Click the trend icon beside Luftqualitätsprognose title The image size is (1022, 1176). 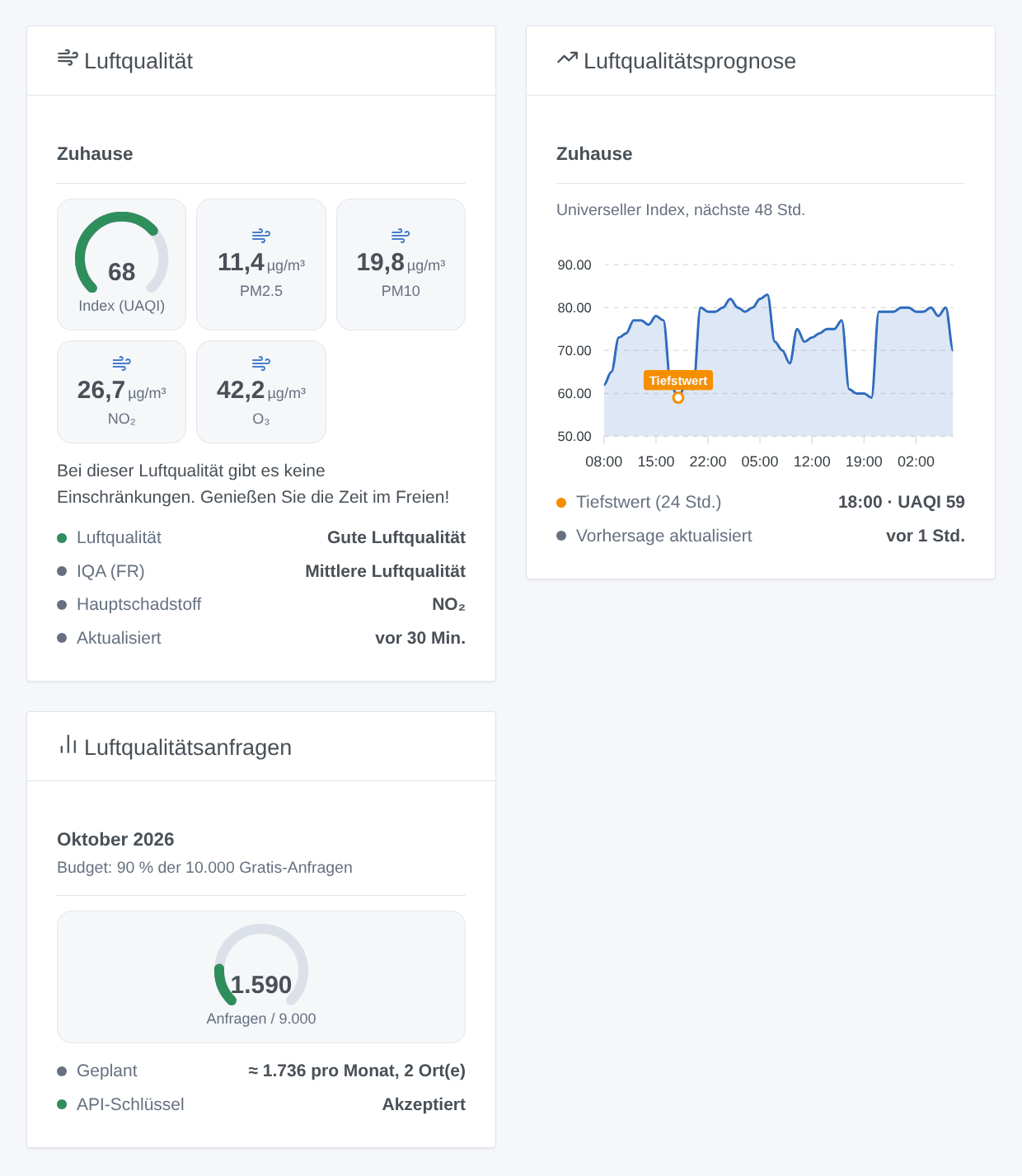(x=567, y=58)
